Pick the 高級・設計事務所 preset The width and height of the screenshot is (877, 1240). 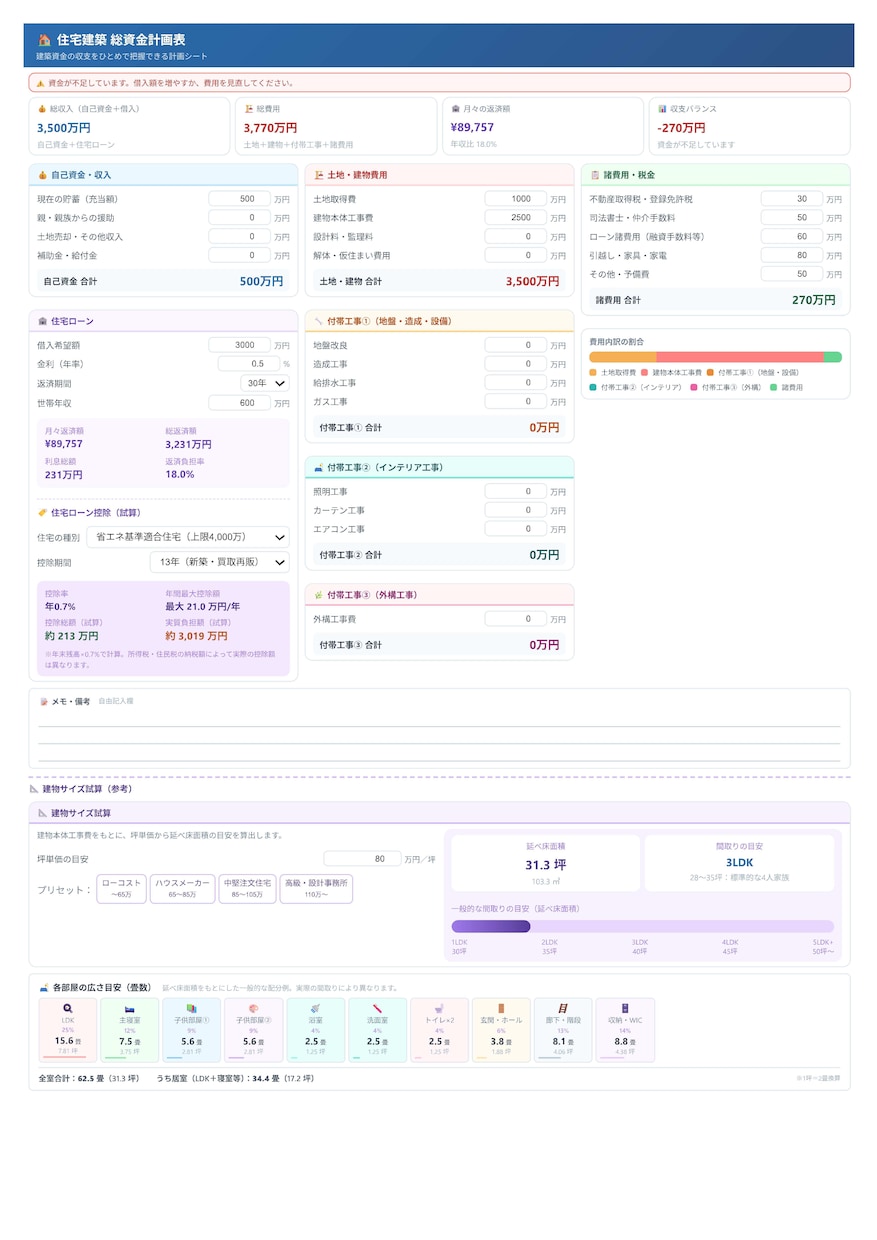[316, 889]
